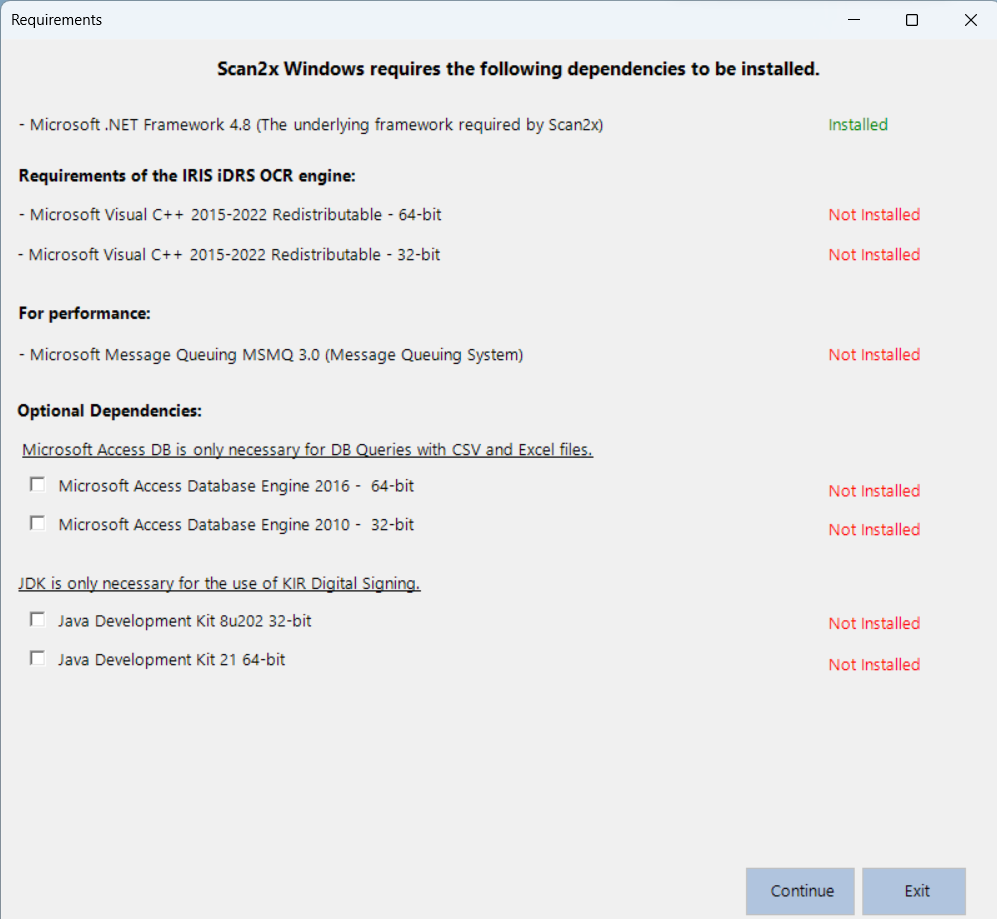Click Not Installed status for JDK 21 64-bit
Screen dimensions: 997x919
873,665
